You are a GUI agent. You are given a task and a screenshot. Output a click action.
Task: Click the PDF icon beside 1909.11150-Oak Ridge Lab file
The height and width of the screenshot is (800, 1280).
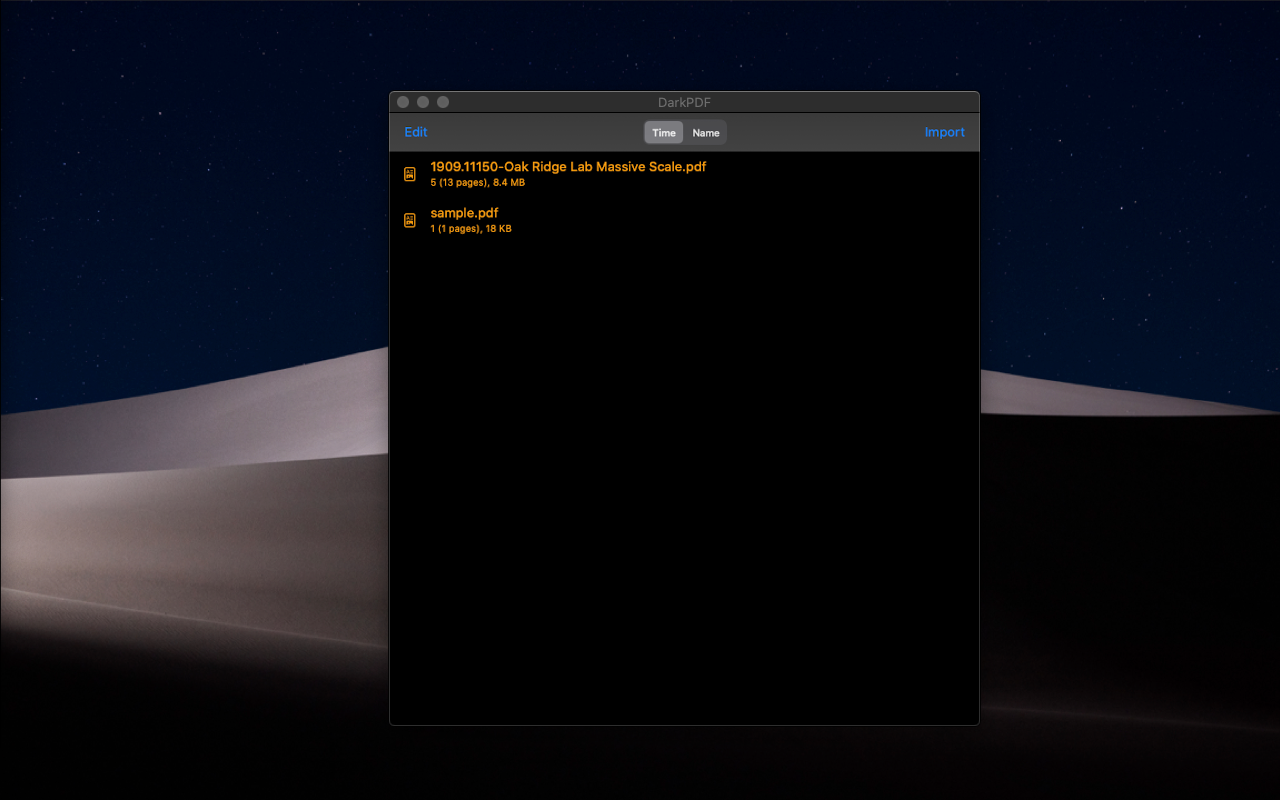pos(409,174)
